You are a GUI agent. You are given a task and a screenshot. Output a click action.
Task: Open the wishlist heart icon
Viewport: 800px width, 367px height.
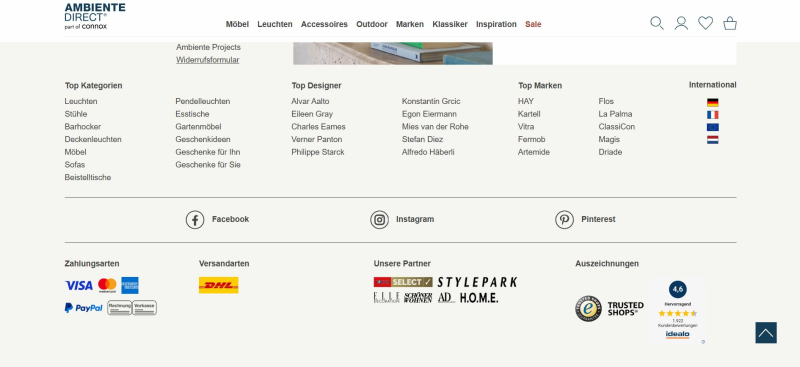coord(706,23)
